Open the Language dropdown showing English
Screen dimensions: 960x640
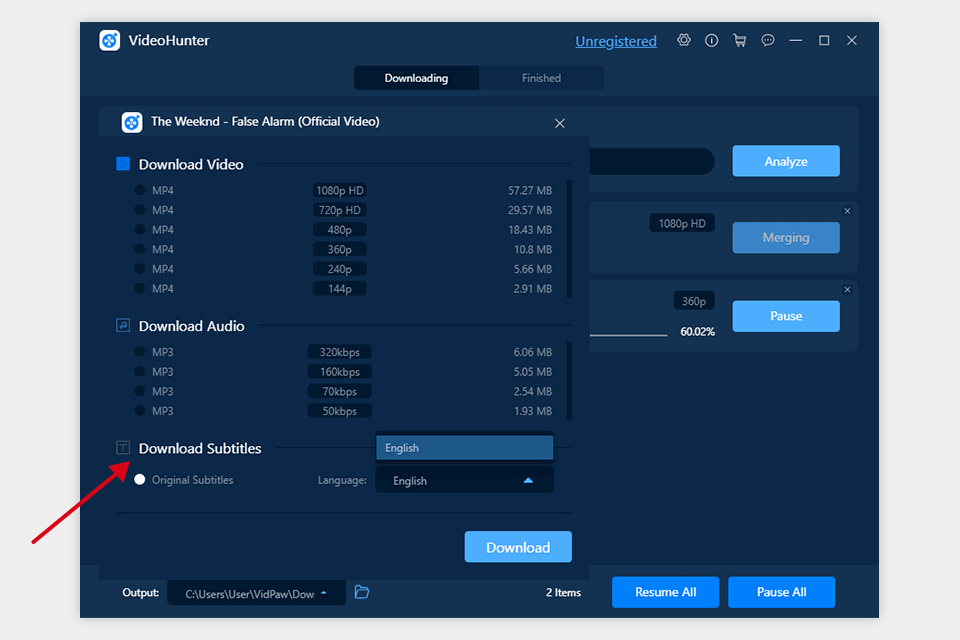[464, 480]
